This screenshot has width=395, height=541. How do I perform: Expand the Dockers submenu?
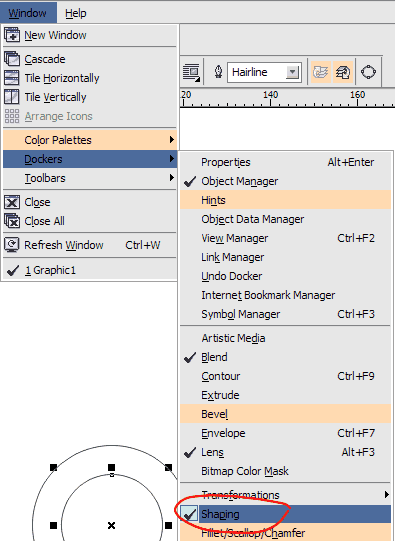(90, 159)
